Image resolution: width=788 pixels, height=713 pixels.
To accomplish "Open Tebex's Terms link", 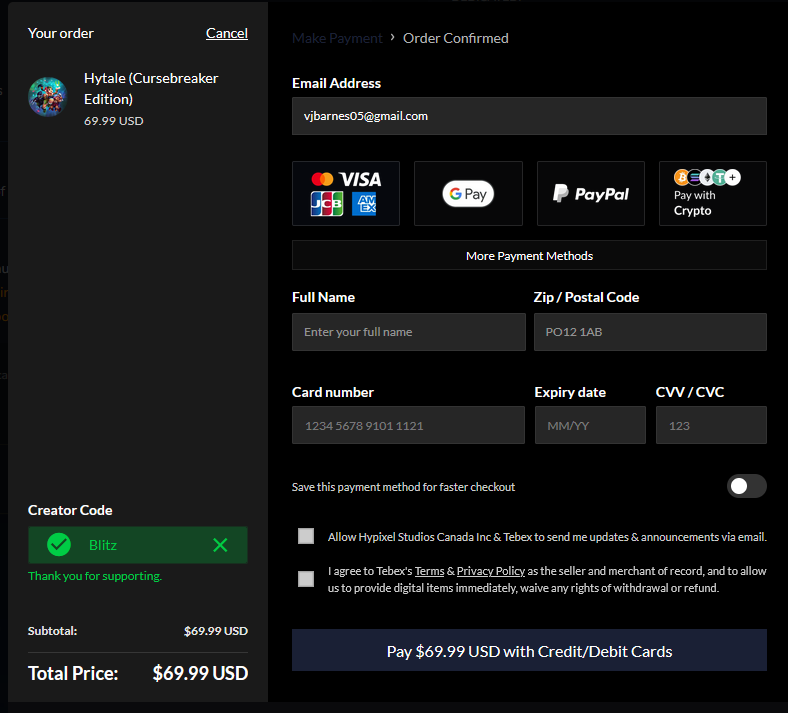I will (x=429, y=571).
